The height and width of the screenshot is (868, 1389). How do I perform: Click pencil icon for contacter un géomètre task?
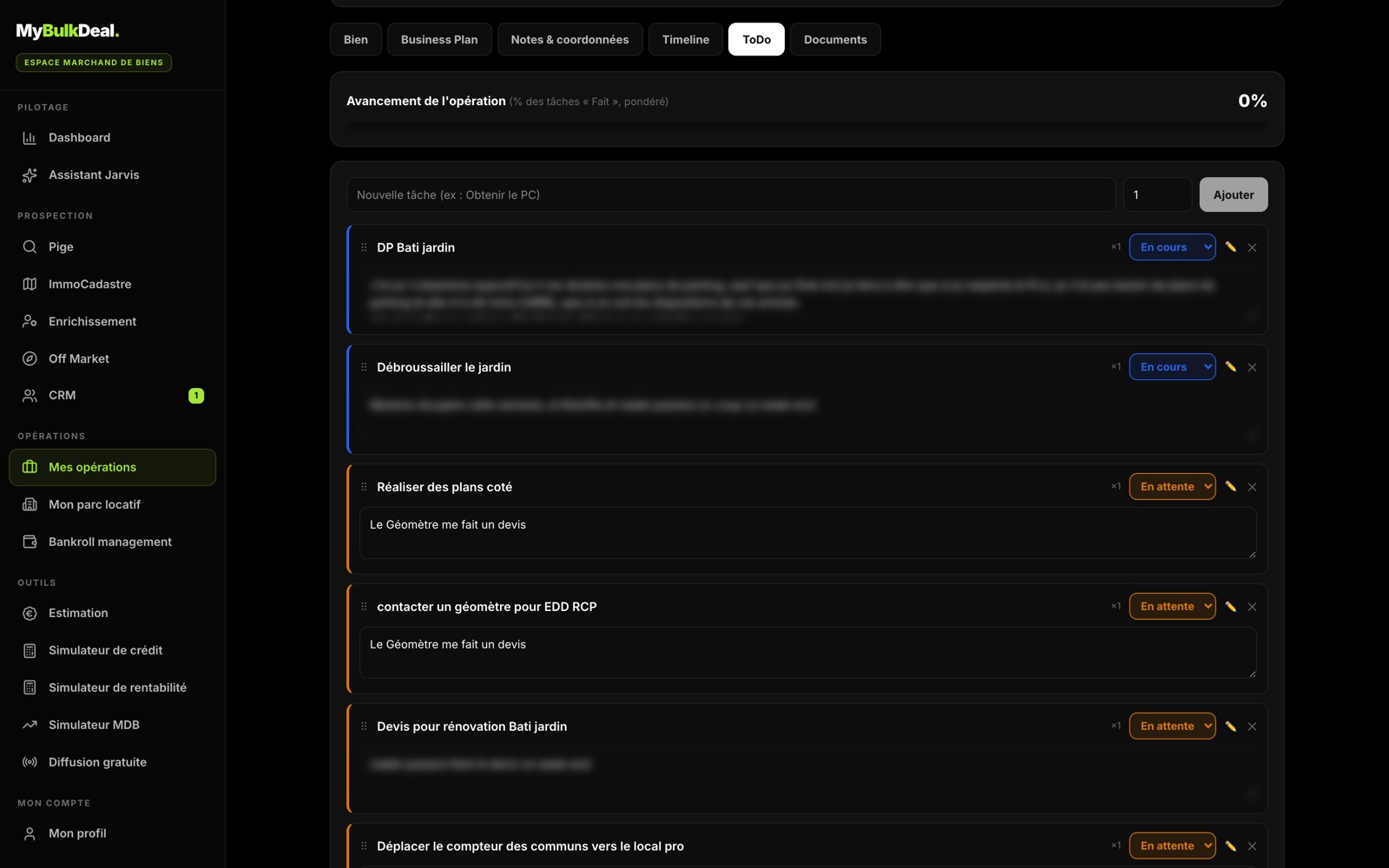click(1231, 607)
